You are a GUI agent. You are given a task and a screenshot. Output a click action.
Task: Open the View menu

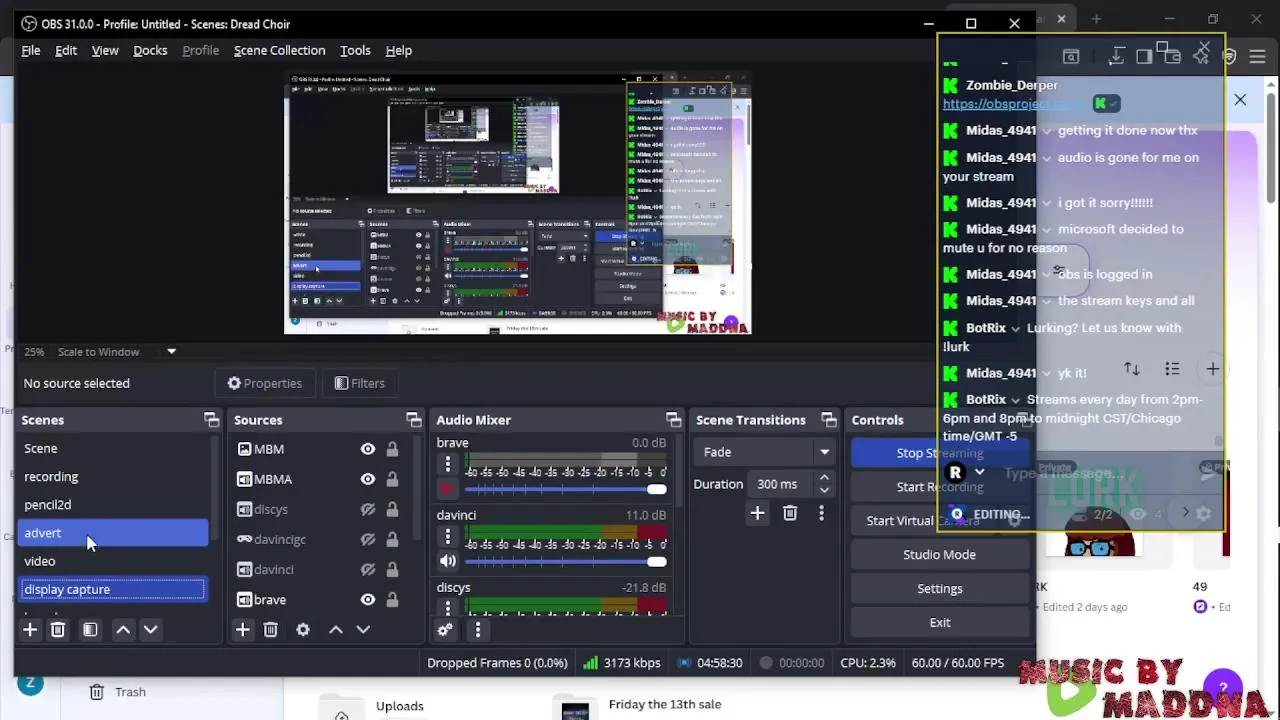point(105,50)
